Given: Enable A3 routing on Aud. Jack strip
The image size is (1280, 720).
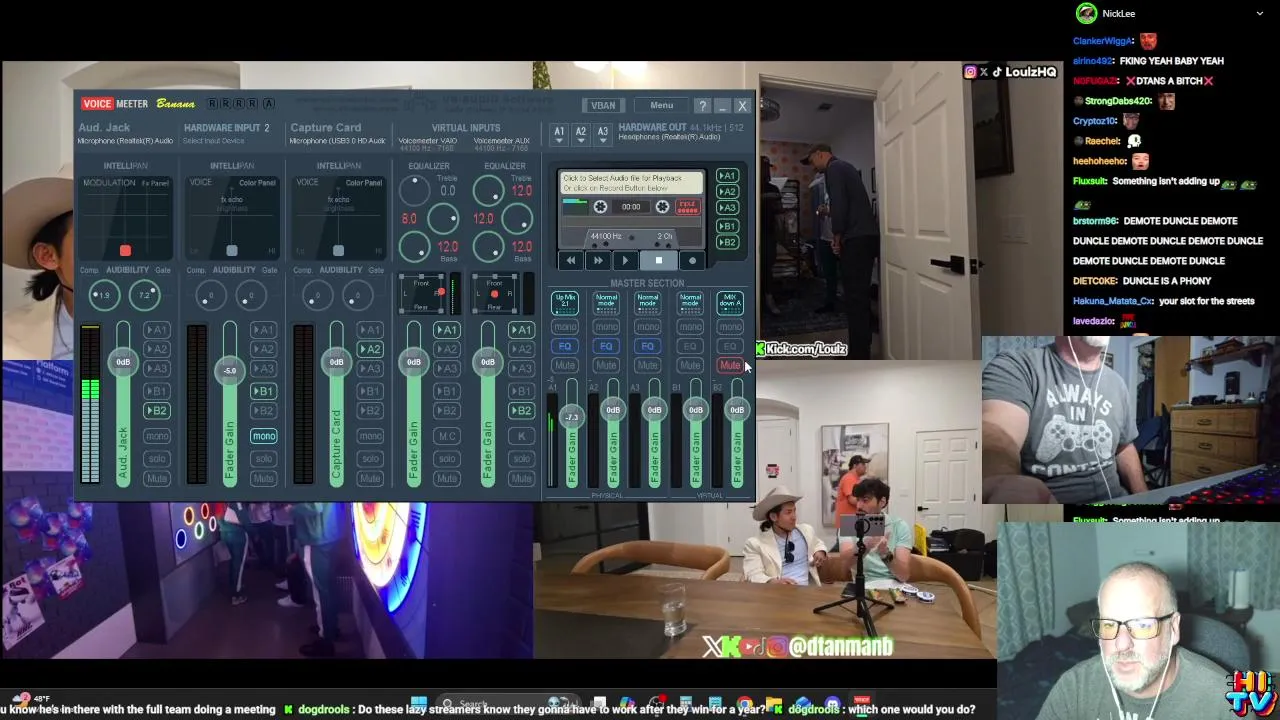Looking at the screenshot, I should pyautogui.click(x=157, y=369).
